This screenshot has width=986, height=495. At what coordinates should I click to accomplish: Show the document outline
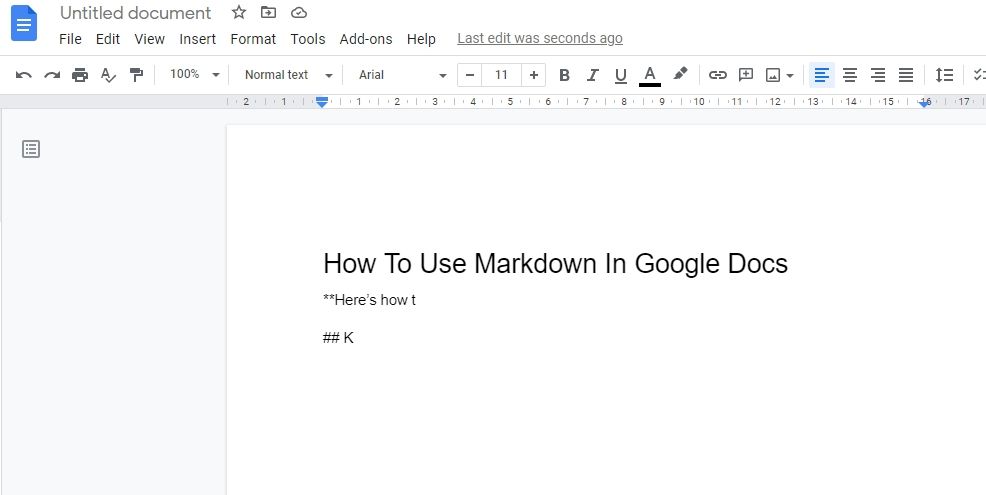[x=31, y=149]
